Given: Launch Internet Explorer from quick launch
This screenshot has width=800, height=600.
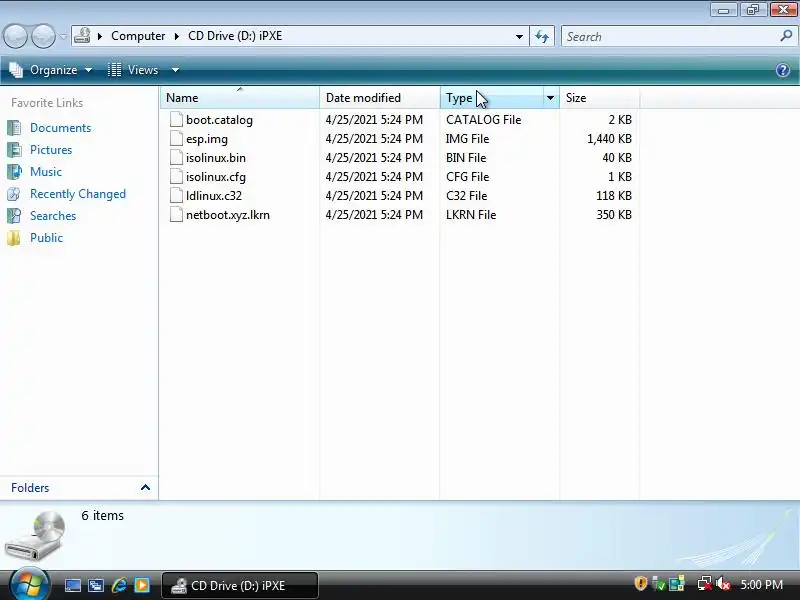Looking at the screenshot, I should tap(119, 585).
